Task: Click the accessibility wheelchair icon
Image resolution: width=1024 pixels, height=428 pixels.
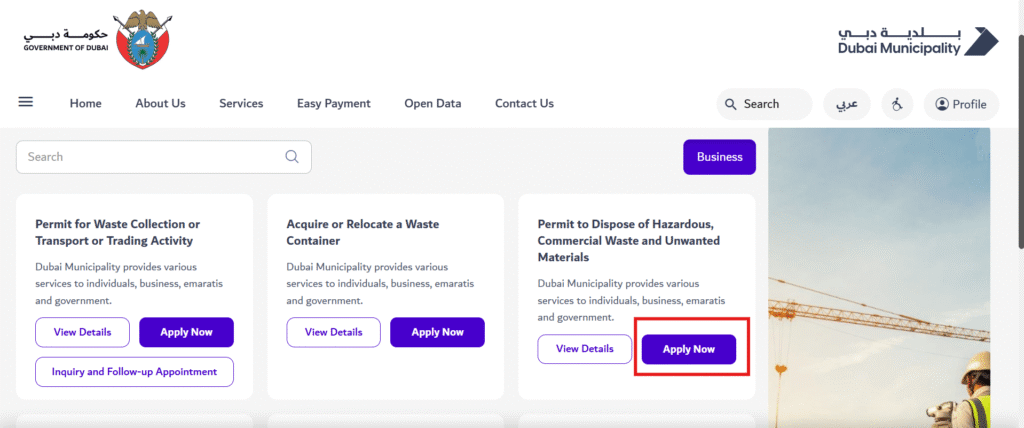Action: coord(898,104)
